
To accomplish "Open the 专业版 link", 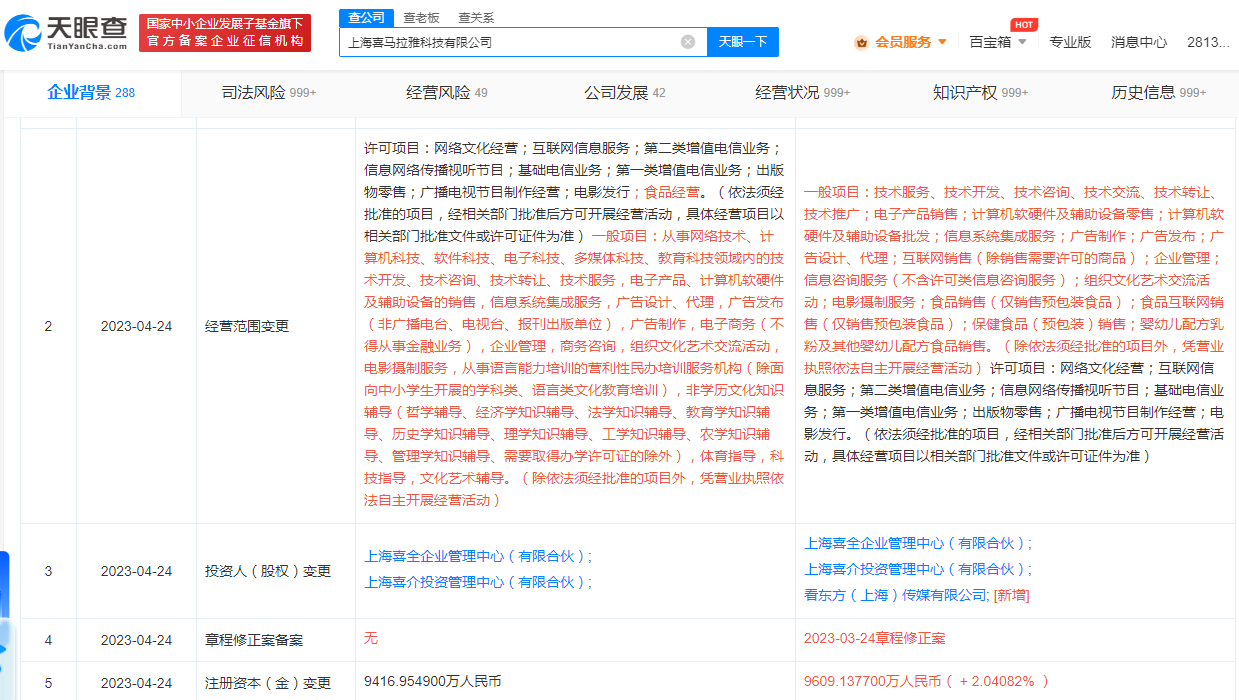I will point(1070,42).
